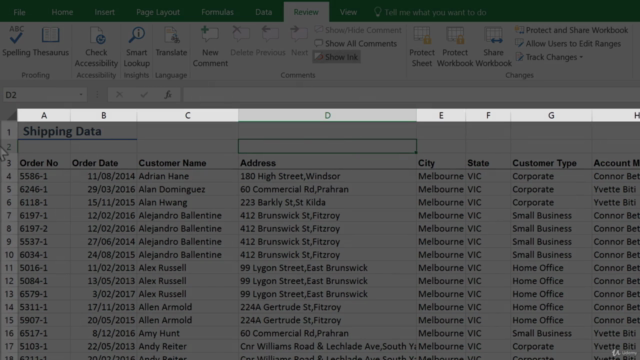Toggle the Show Ink button
This screenshot has height=360, width=640.
tap(337, 57)
